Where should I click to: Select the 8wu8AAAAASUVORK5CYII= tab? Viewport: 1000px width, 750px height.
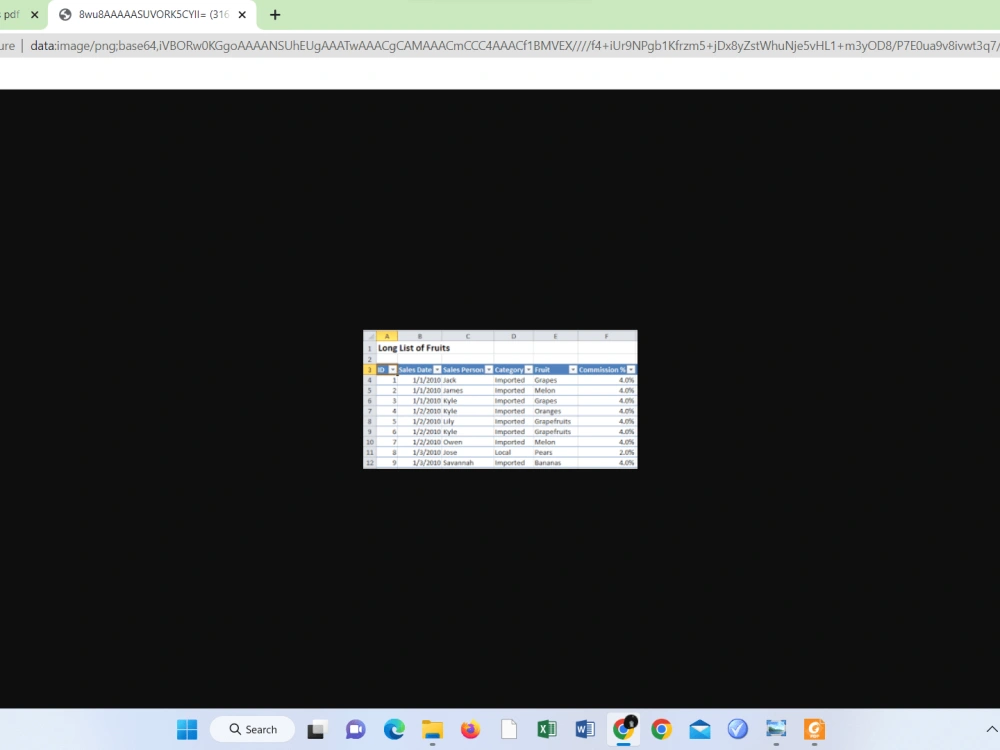(153, 15)
